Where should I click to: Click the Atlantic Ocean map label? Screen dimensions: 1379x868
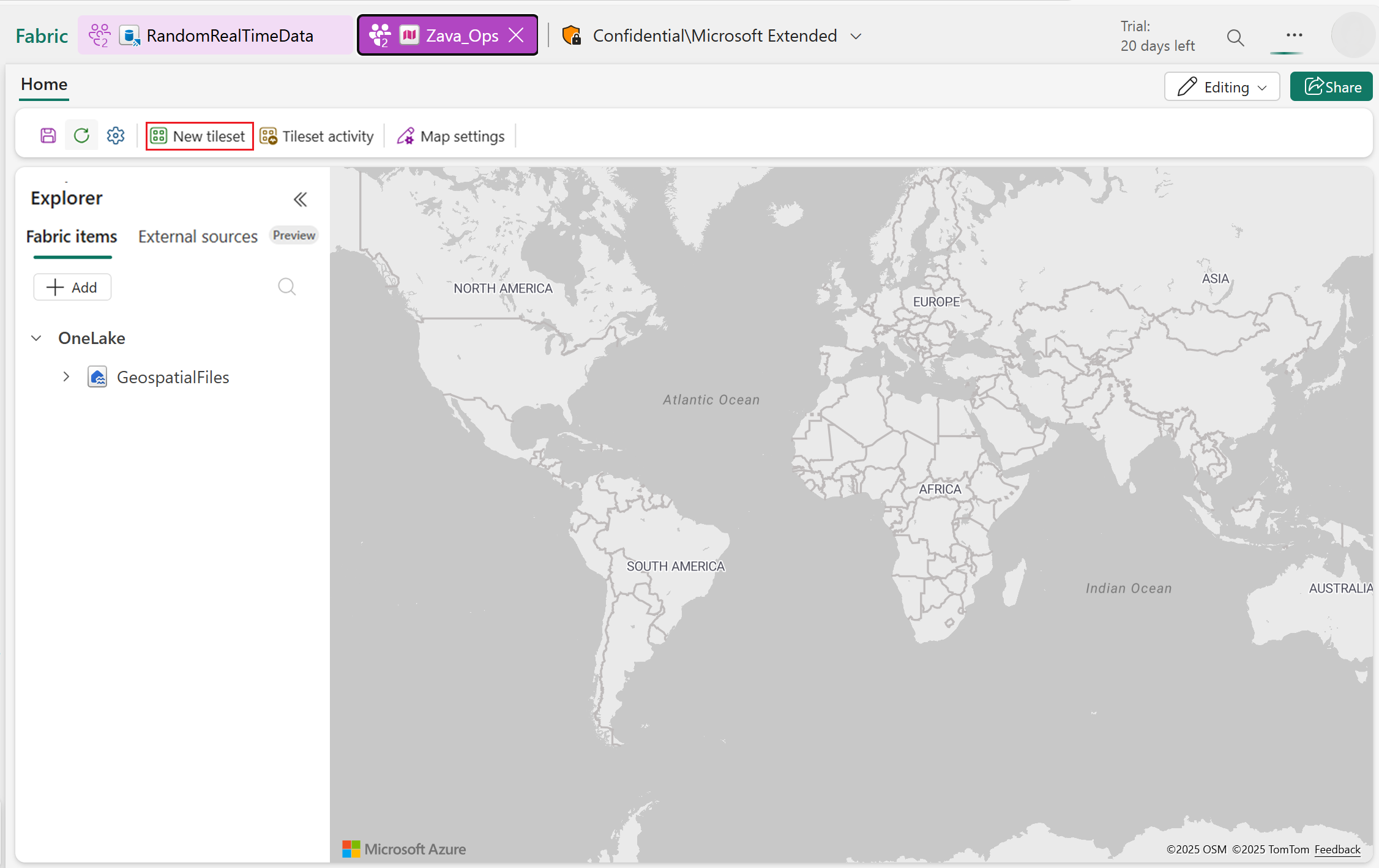(711, 400)
